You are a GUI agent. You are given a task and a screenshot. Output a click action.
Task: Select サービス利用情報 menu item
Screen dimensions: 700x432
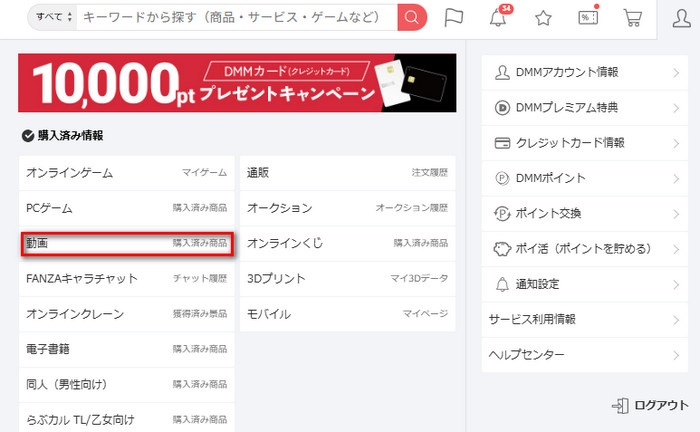tap(584, 320)
